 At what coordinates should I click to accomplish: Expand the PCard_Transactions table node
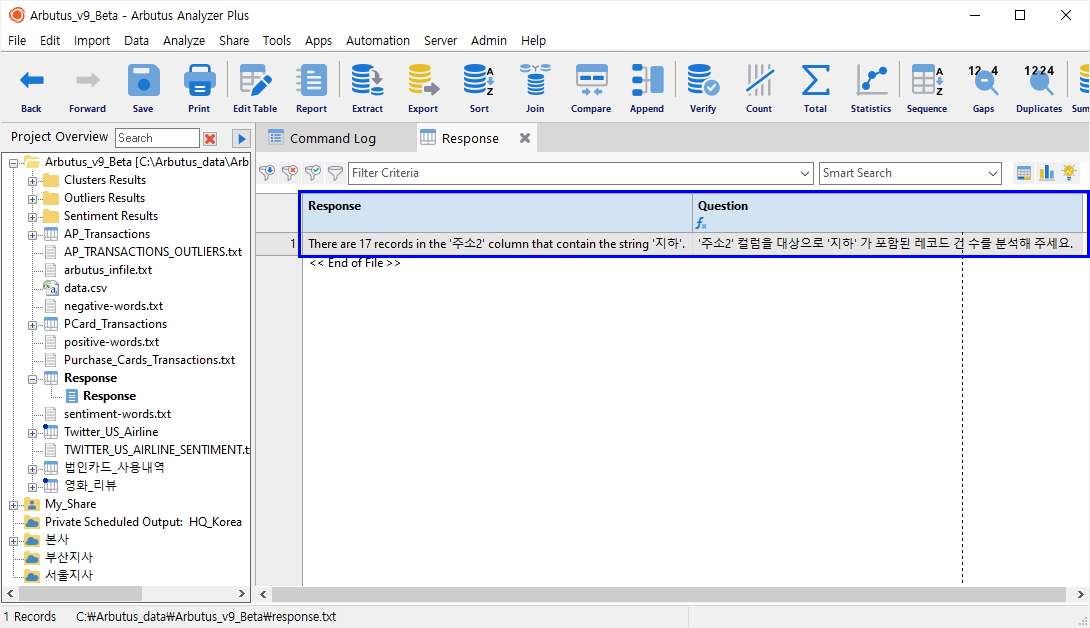(32, 325)
